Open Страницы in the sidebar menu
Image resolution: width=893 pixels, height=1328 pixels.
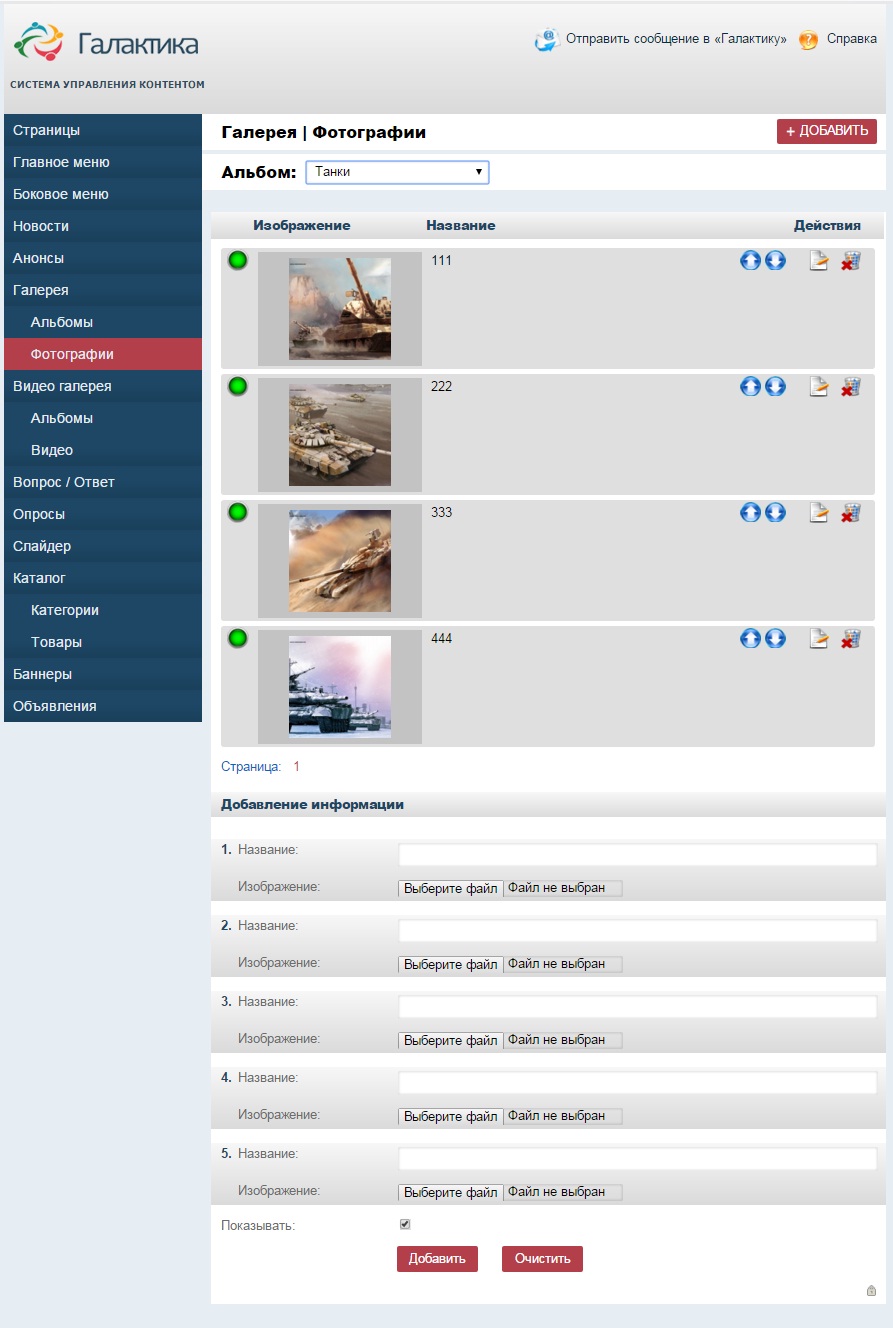pos(103,130)
